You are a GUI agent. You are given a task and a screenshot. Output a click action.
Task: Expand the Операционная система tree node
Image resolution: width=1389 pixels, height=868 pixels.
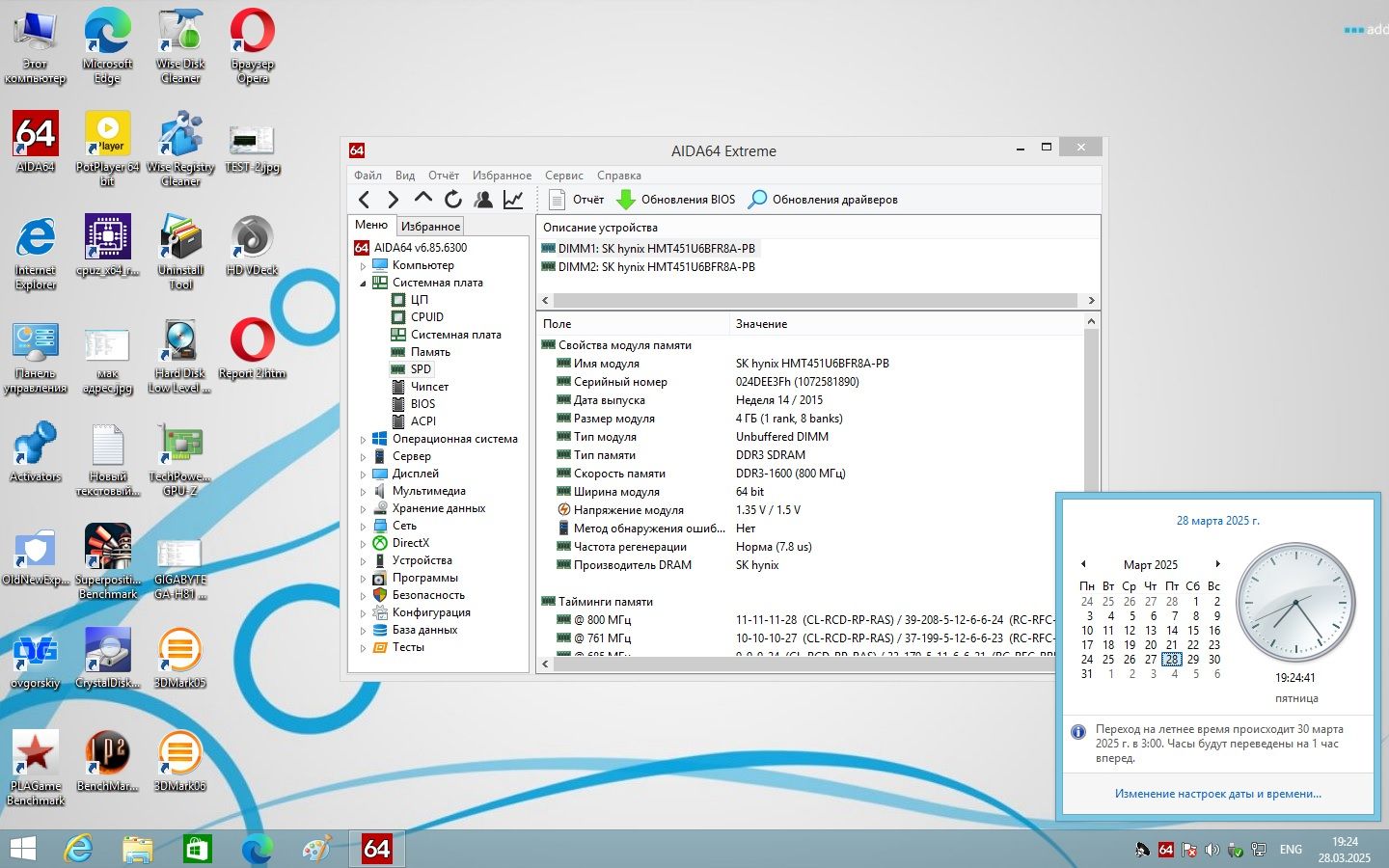[x=364, y=440]
